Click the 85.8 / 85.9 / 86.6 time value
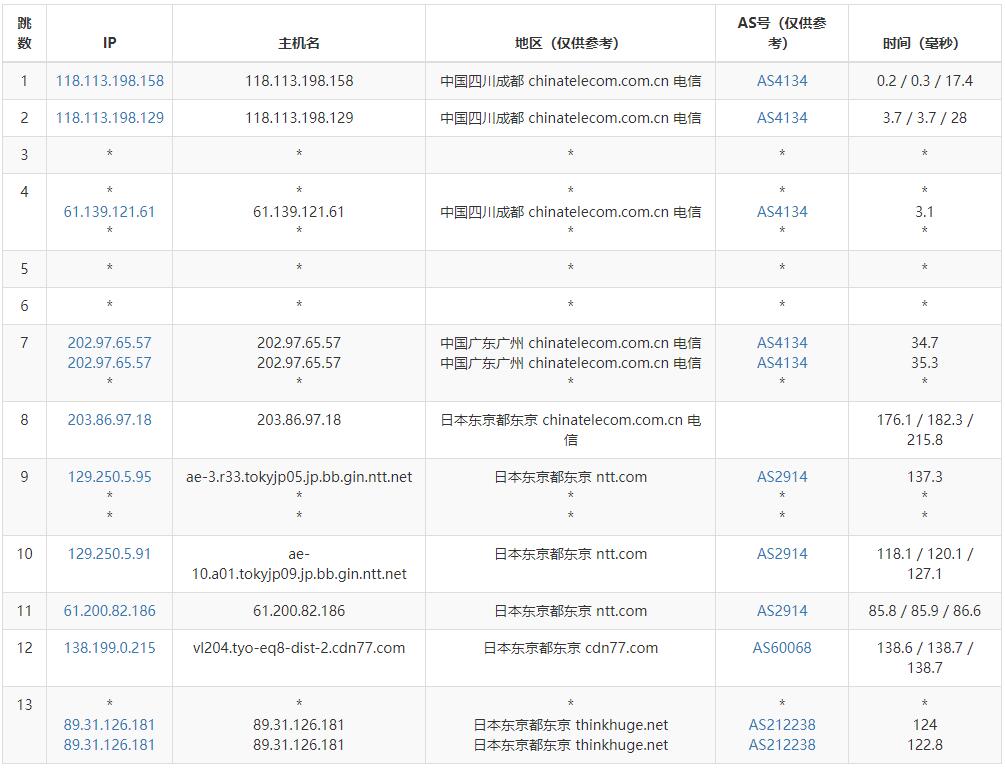 [925, 611]
